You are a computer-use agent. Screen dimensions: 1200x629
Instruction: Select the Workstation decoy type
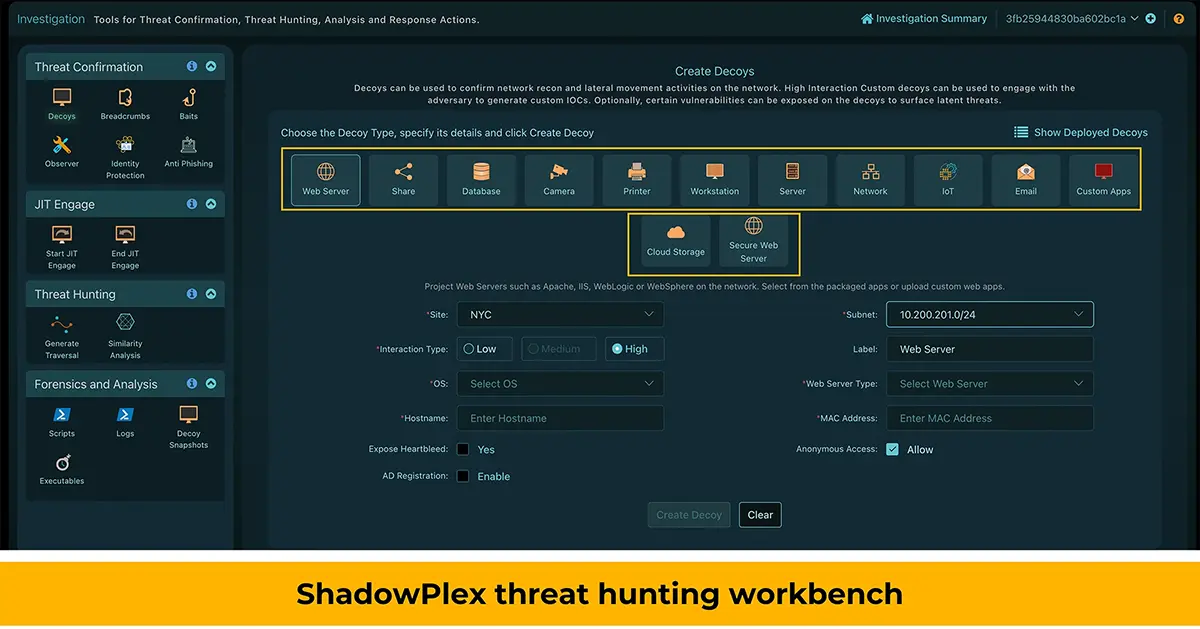click(x=715, y=180)
